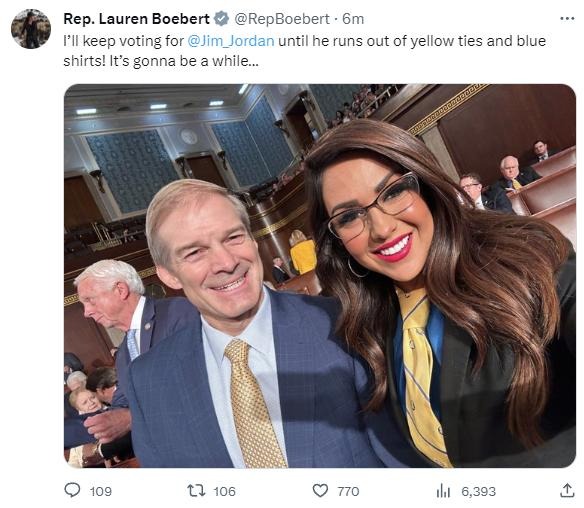Click the 106 retweets count

click(225, 491)
